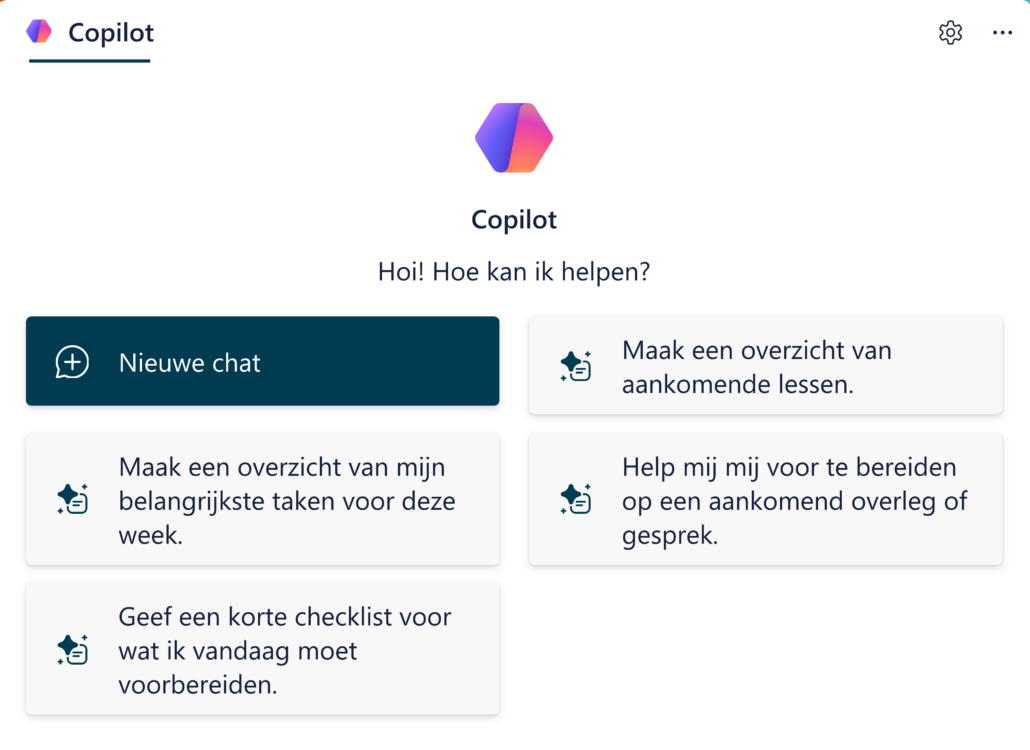Click the small Copilot logo in the header

click(x=39, y=32)
